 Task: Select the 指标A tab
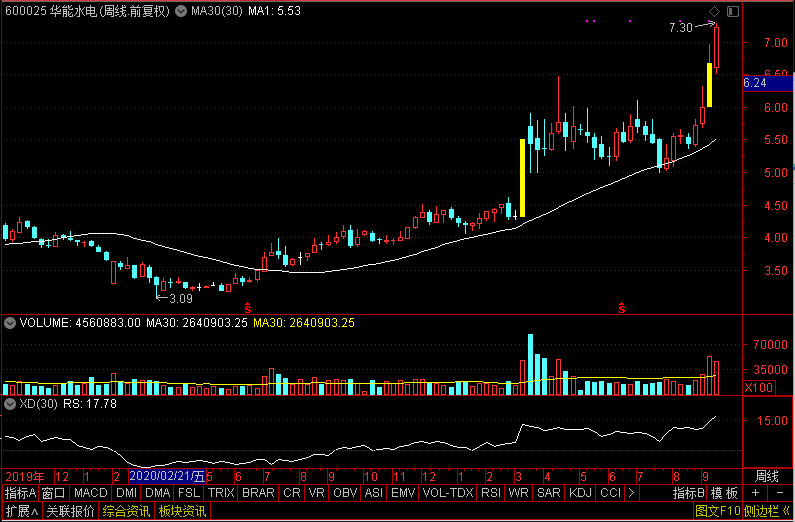pos(20,493)
